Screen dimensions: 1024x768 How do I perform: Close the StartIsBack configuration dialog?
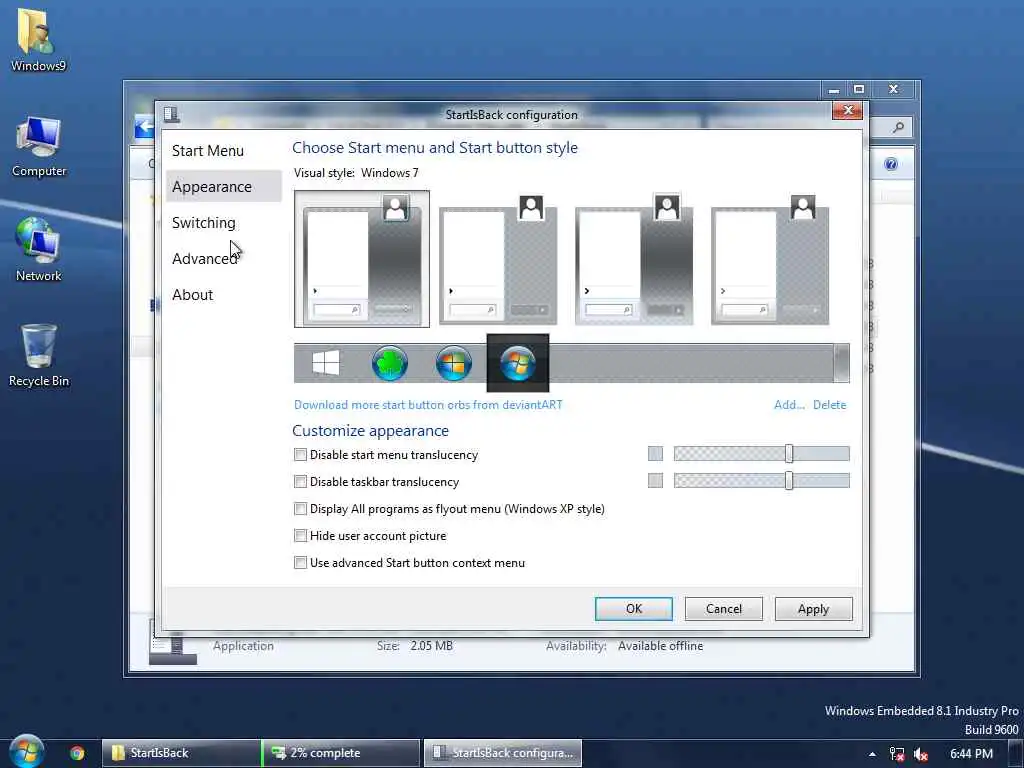[x=848, y=110]
